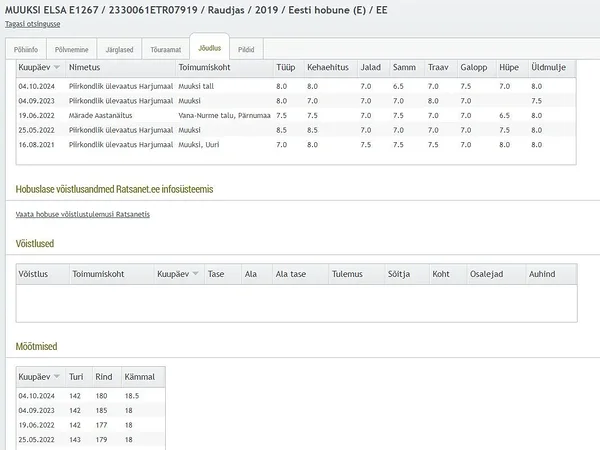Click the Jõudlus tab
Viewport: 600px width, 450px height.
click(x=209, y=48)
